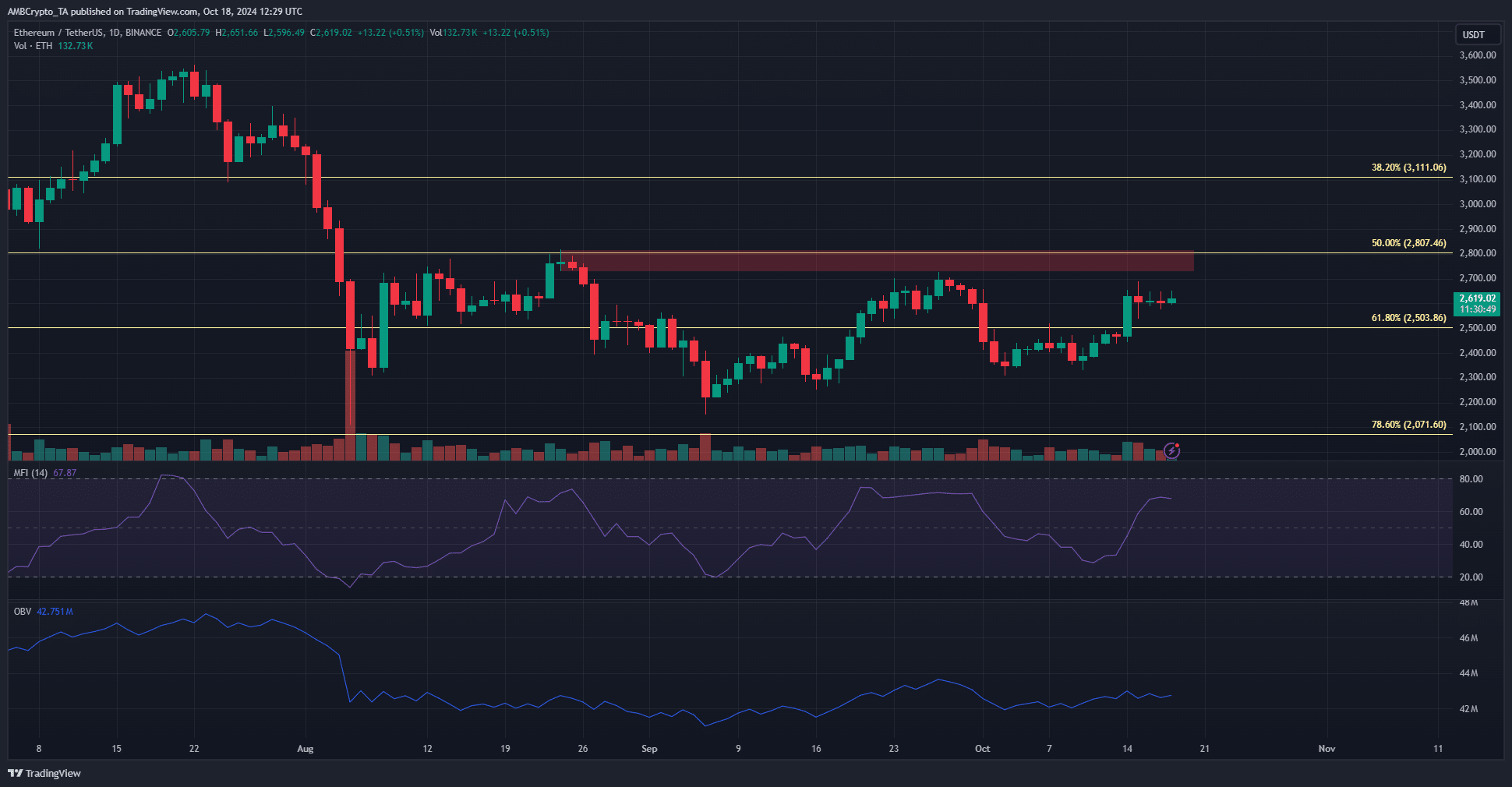
Task: Click the 80.00 level on MFI scale
Action: 1471,479
